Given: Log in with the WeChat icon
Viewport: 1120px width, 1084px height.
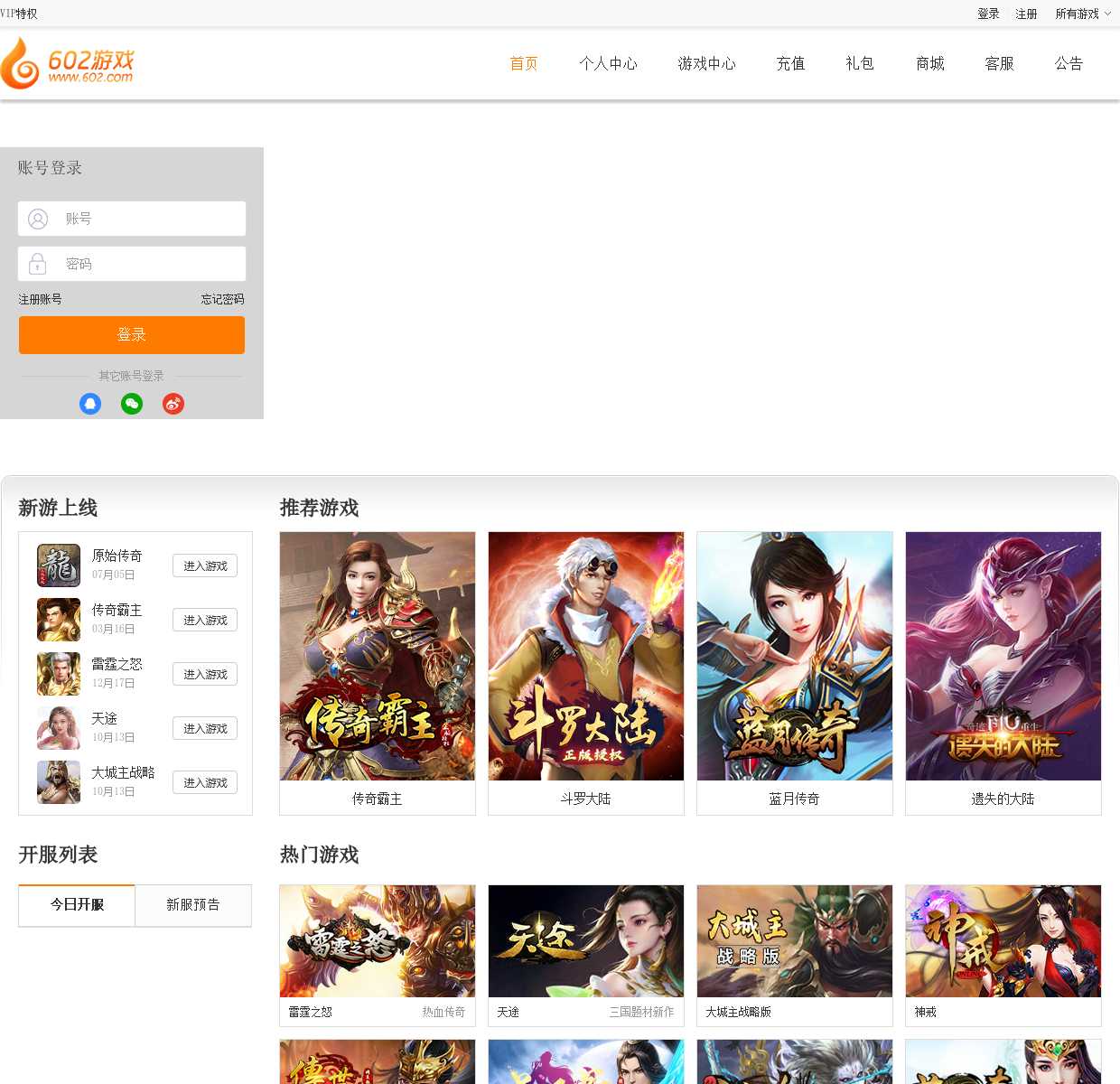Looking at the screenshot, I should point(132,404).
